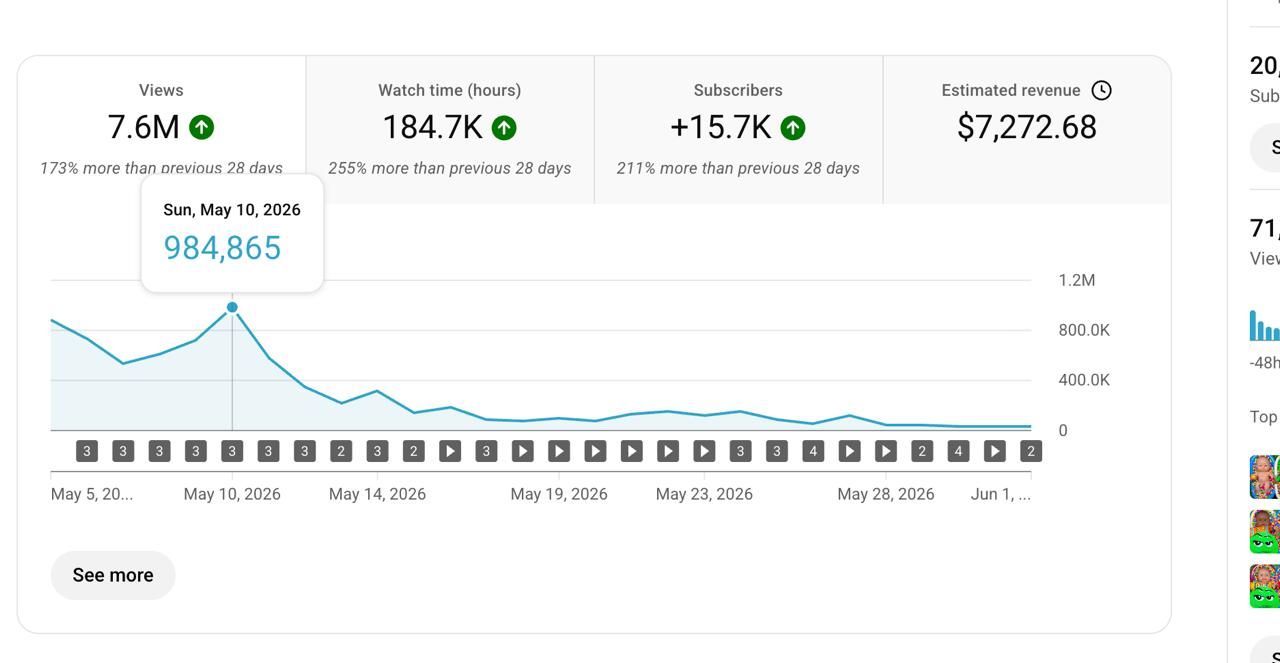Open the 2-video marker for May 15
Screen dimensions: 1280x663
413,451
